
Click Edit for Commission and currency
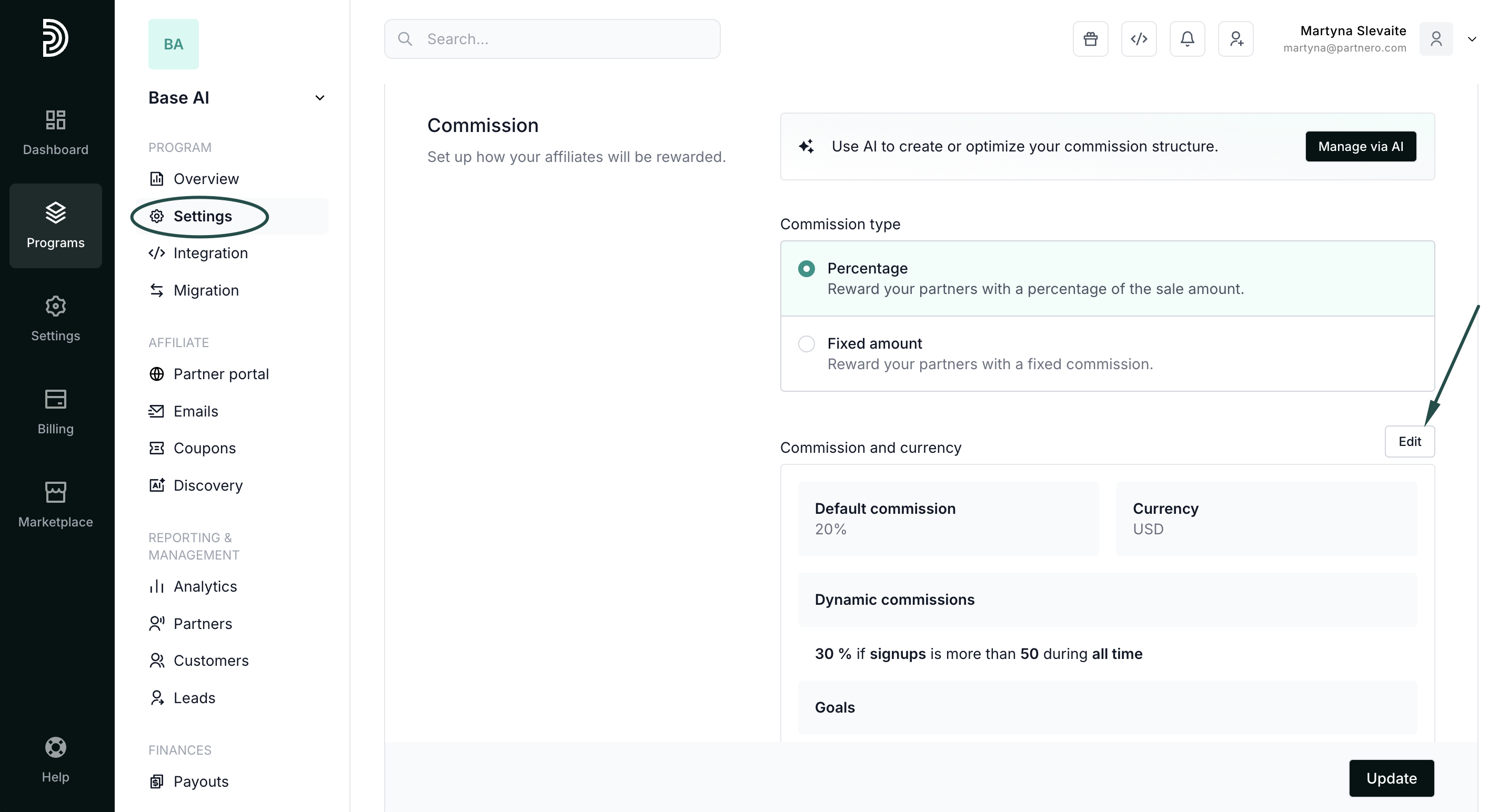pos(1409,441)
